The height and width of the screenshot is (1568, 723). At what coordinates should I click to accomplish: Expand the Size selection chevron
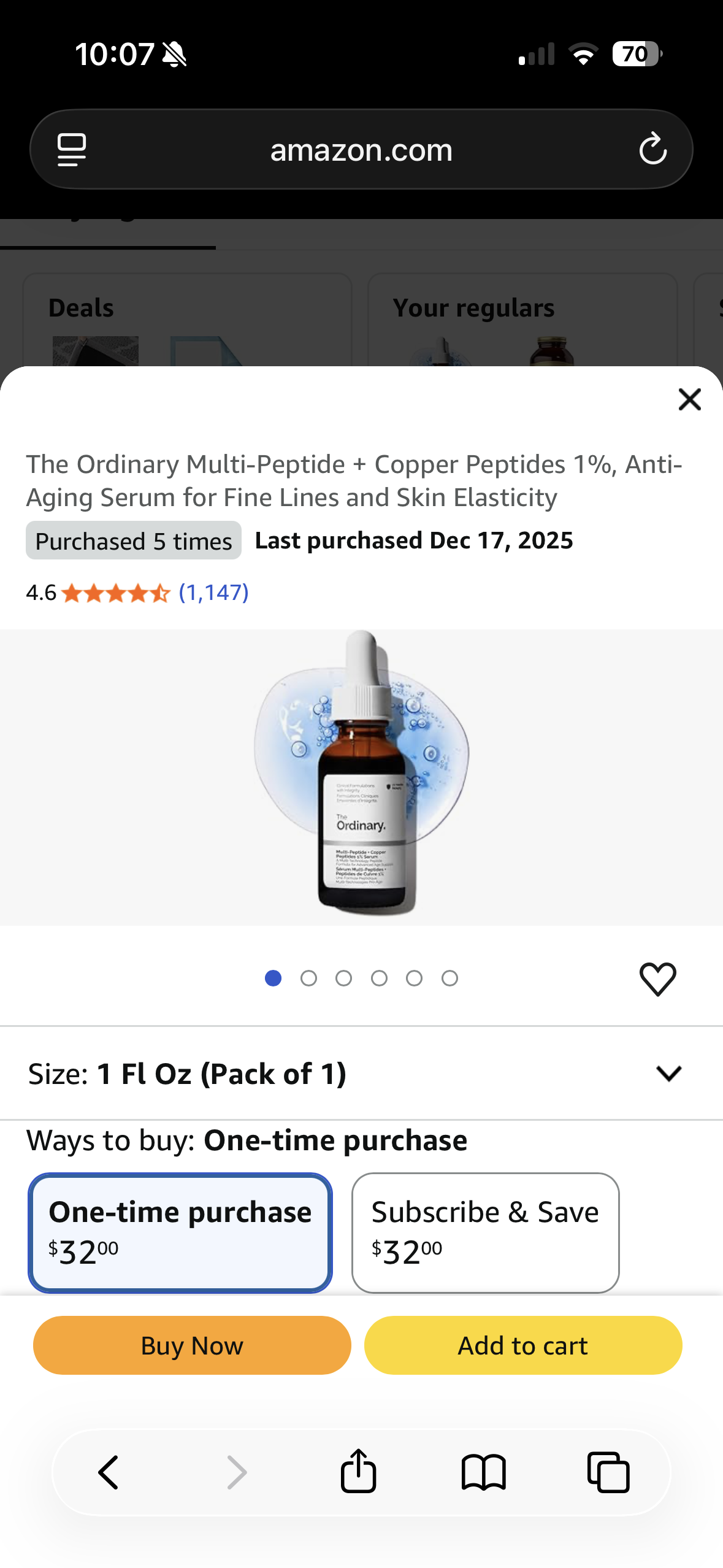668,1074
